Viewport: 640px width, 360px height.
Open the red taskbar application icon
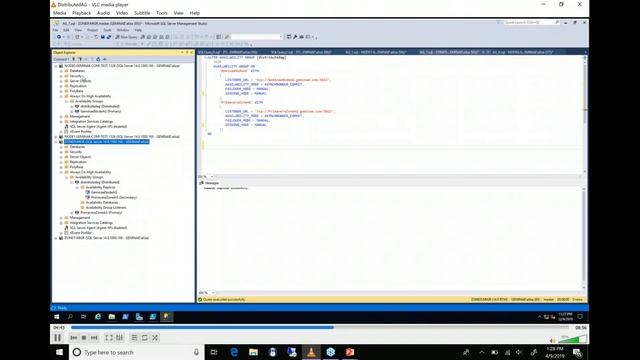350,352
